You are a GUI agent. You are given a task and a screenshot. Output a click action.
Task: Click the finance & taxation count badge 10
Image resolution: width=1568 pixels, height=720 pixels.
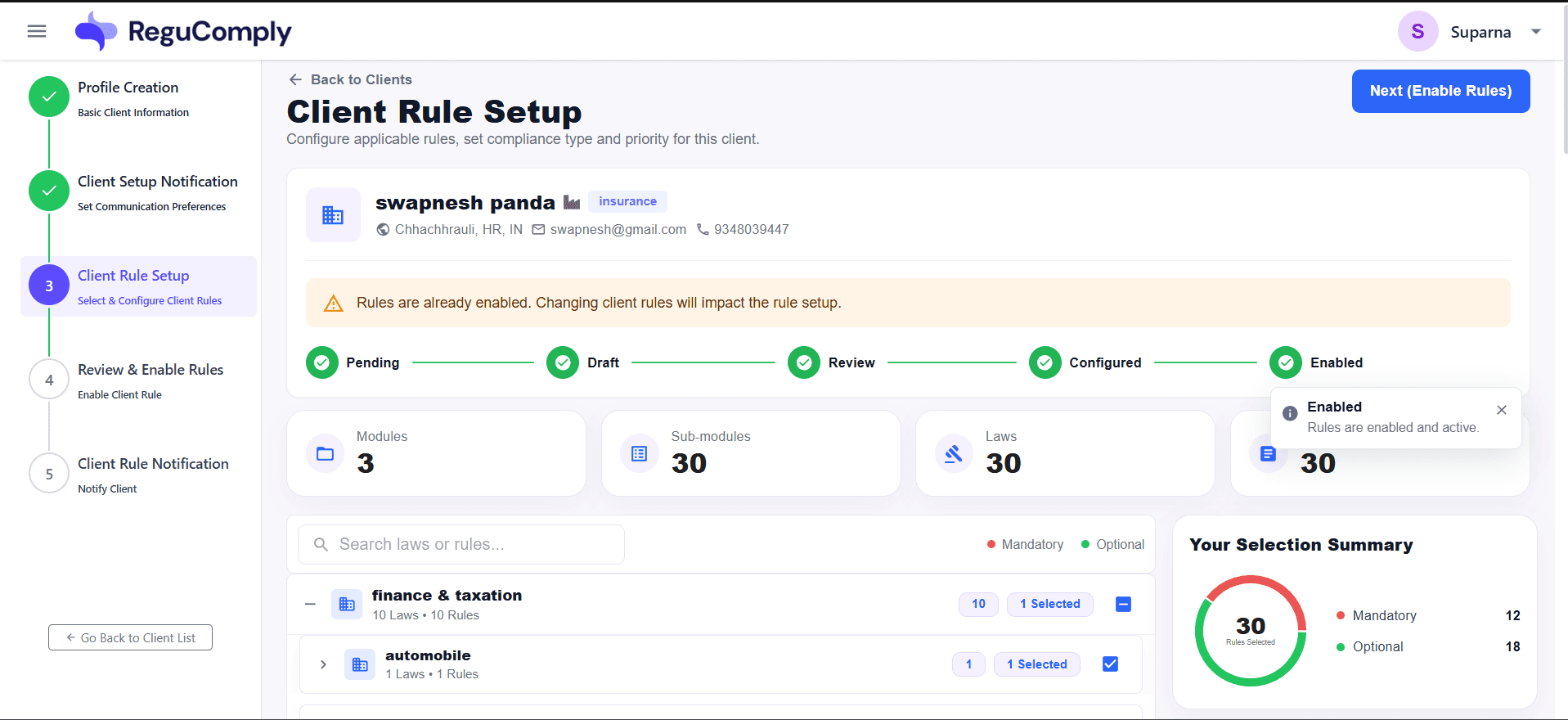978,604
